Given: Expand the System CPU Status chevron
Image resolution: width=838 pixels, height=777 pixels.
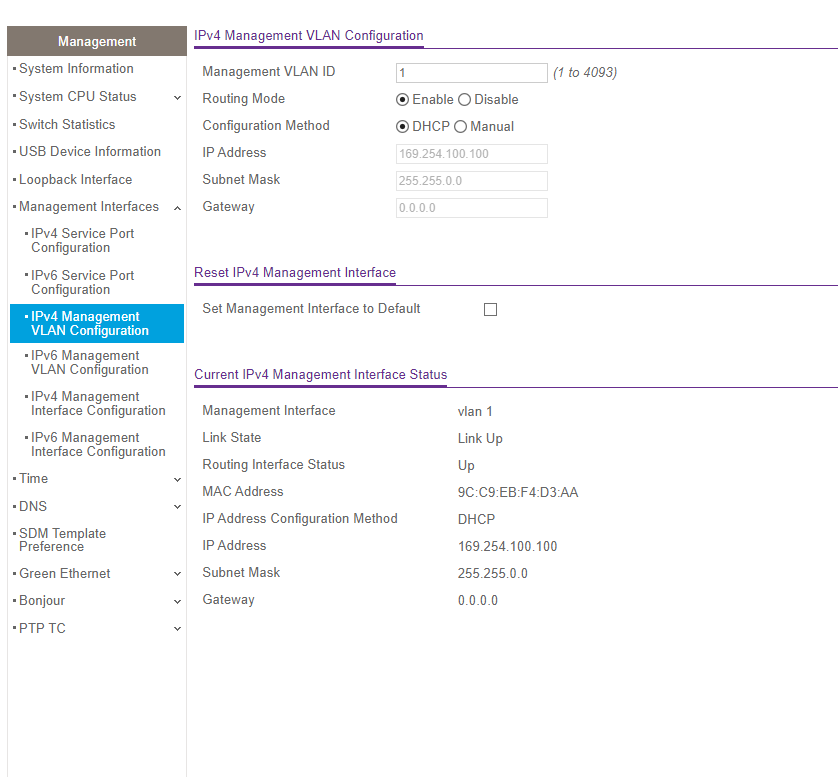Looking at the screenshot, I should coord(177,97).
